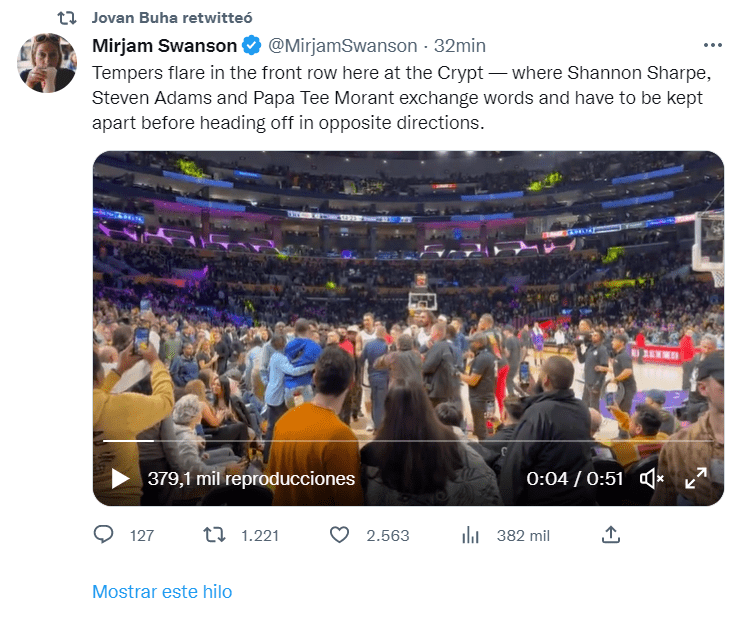Open Mirjam Swanson's profile name
This screenshot has width=743, height=620.
[165, 46]
